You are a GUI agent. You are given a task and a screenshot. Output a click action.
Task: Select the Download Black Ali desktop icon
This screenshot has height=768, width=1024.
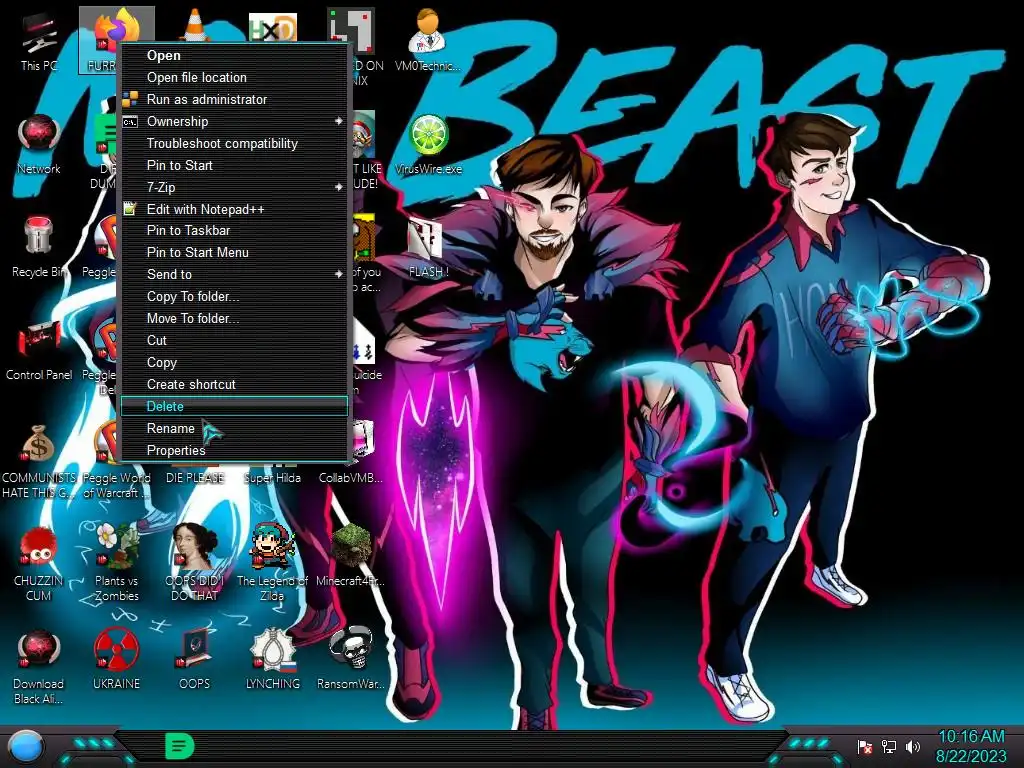click(x=39, y=667)
